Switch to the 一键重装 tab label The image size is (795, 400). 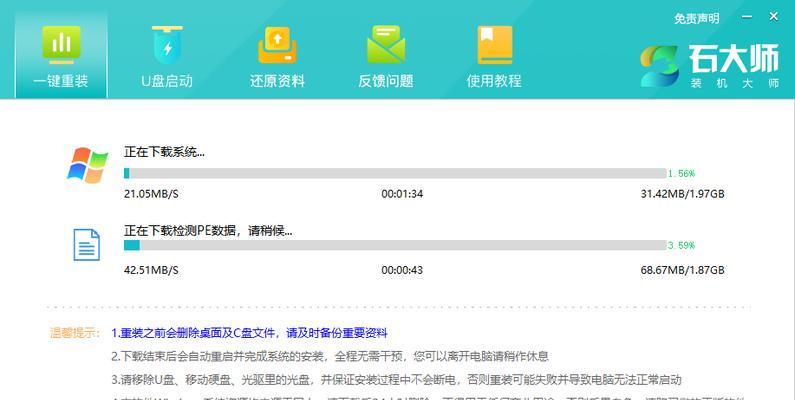[61, 81]
